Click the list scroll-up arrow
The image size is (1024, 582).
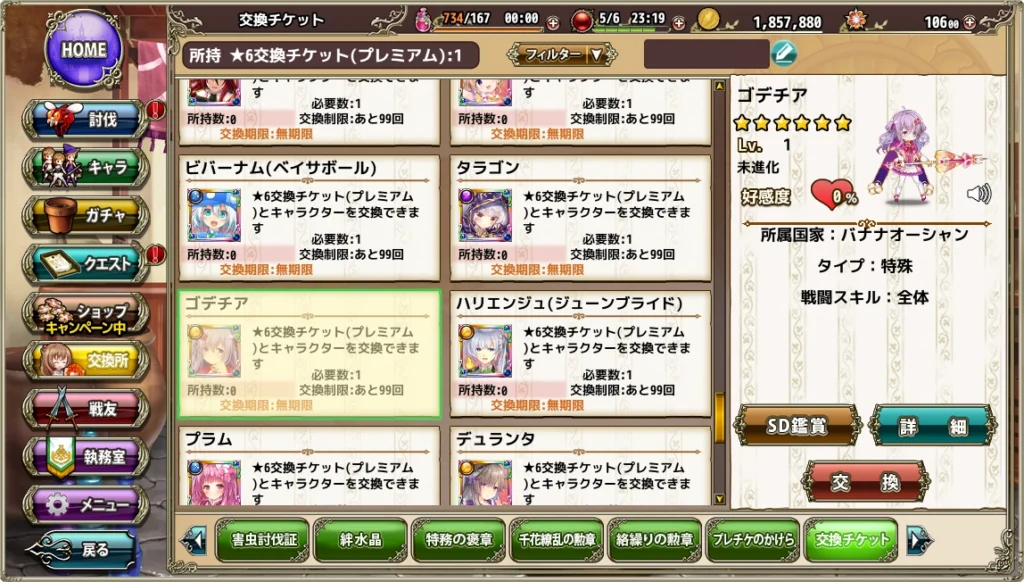click(720, 86)
